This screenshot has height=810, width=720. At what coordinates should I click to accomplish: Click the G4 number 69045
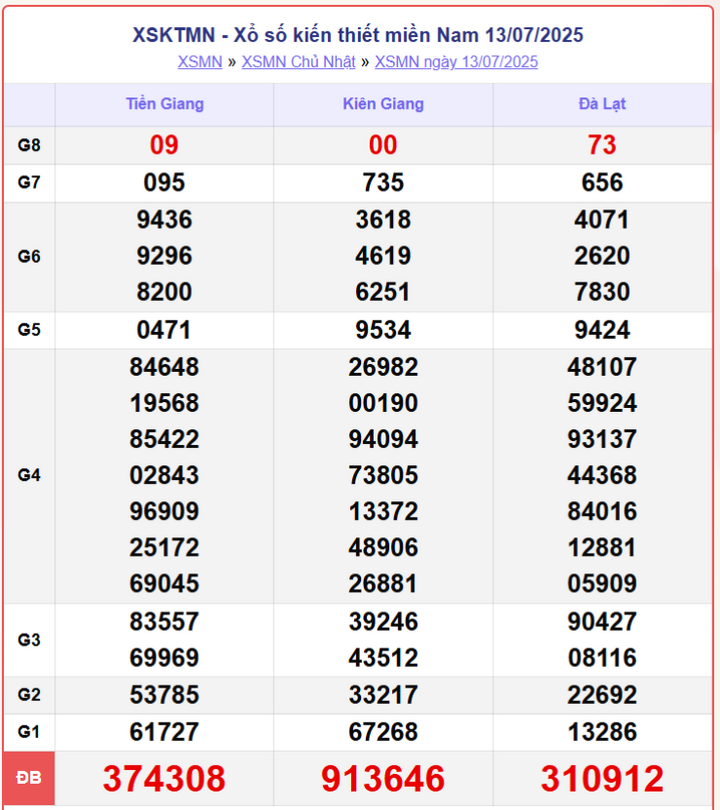(164, 584)
